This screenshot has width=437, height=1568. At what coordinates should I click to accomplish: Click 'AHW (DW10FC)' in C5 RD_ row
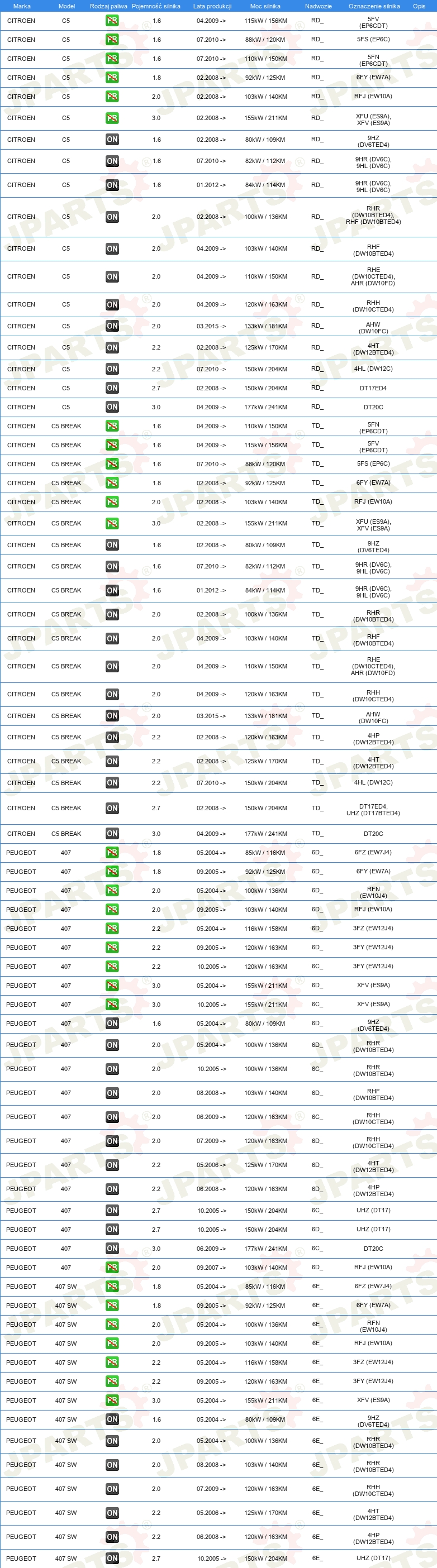pos(373,328)
